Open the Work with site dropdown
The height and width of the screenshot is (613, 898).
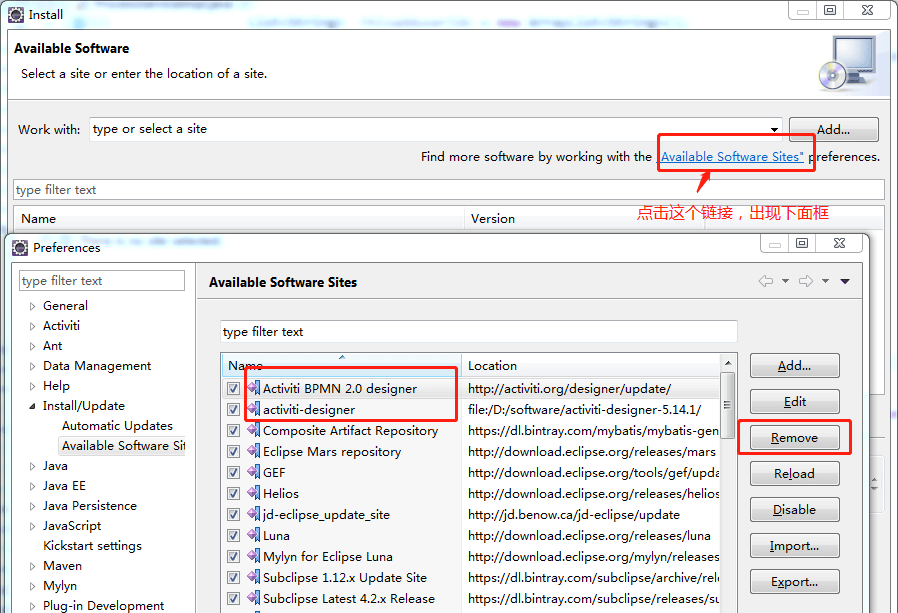[x=774, y=129]
